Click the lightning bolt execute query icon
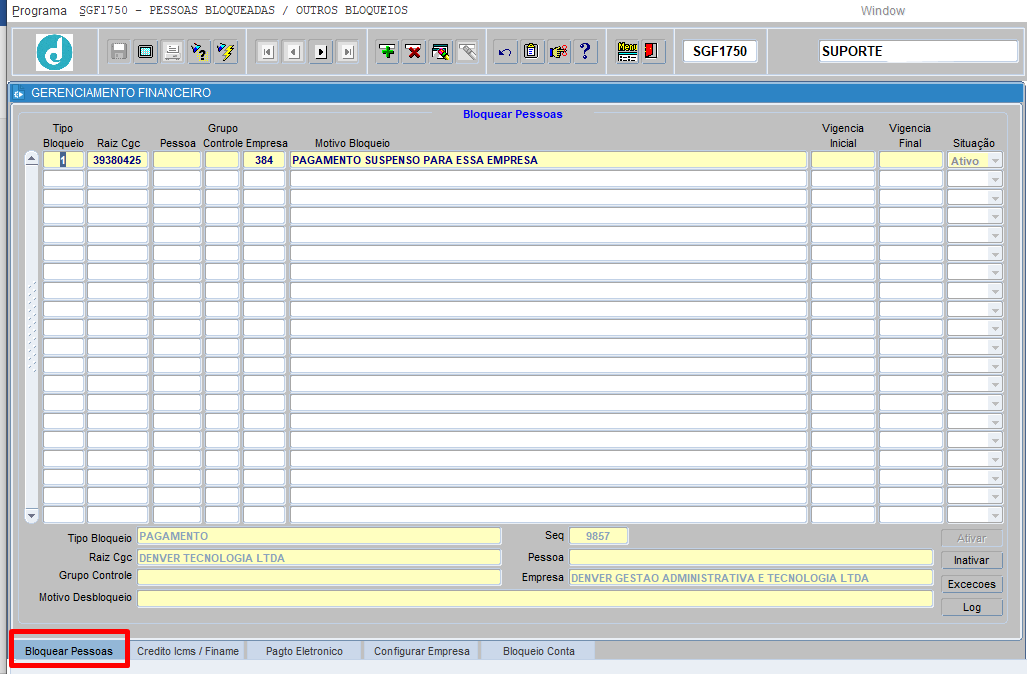This screenshot has height=674, width=1027. tap(226, 52)
